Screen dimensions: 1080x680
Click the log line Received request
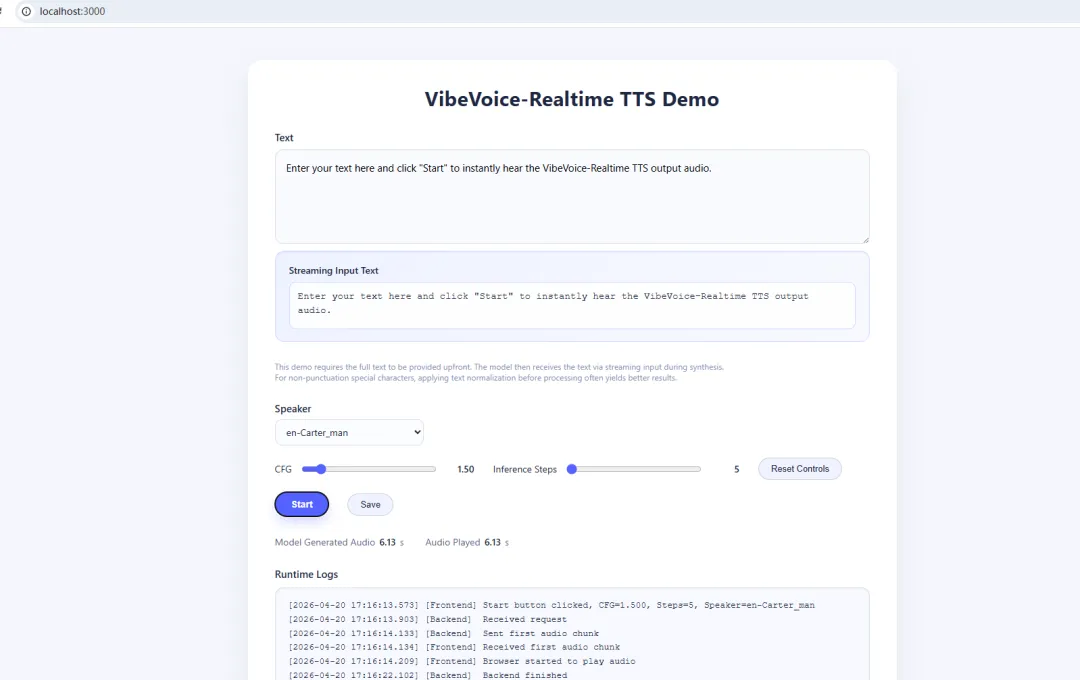coord(428,619)
